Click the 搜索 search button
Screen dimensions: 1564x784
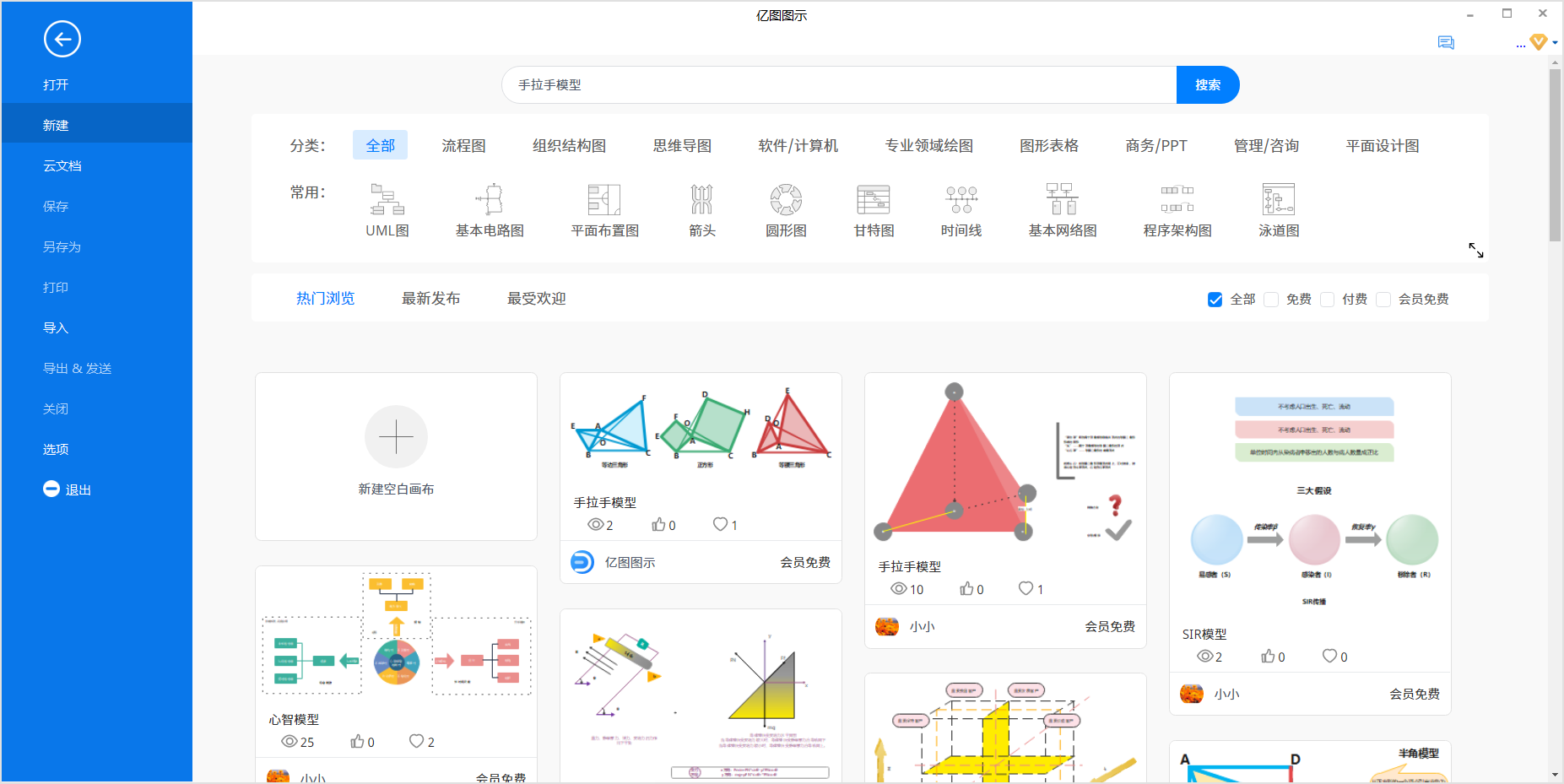point(1208,84)
